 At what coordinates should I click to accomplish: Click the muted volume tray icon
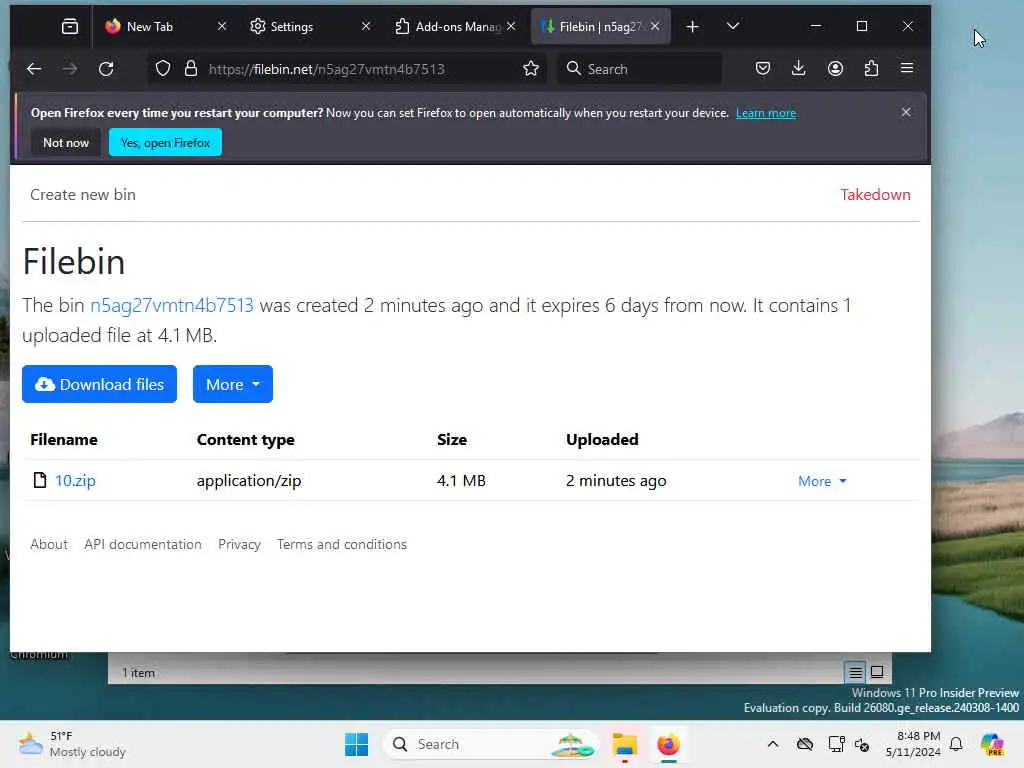(x=861, y=744)
